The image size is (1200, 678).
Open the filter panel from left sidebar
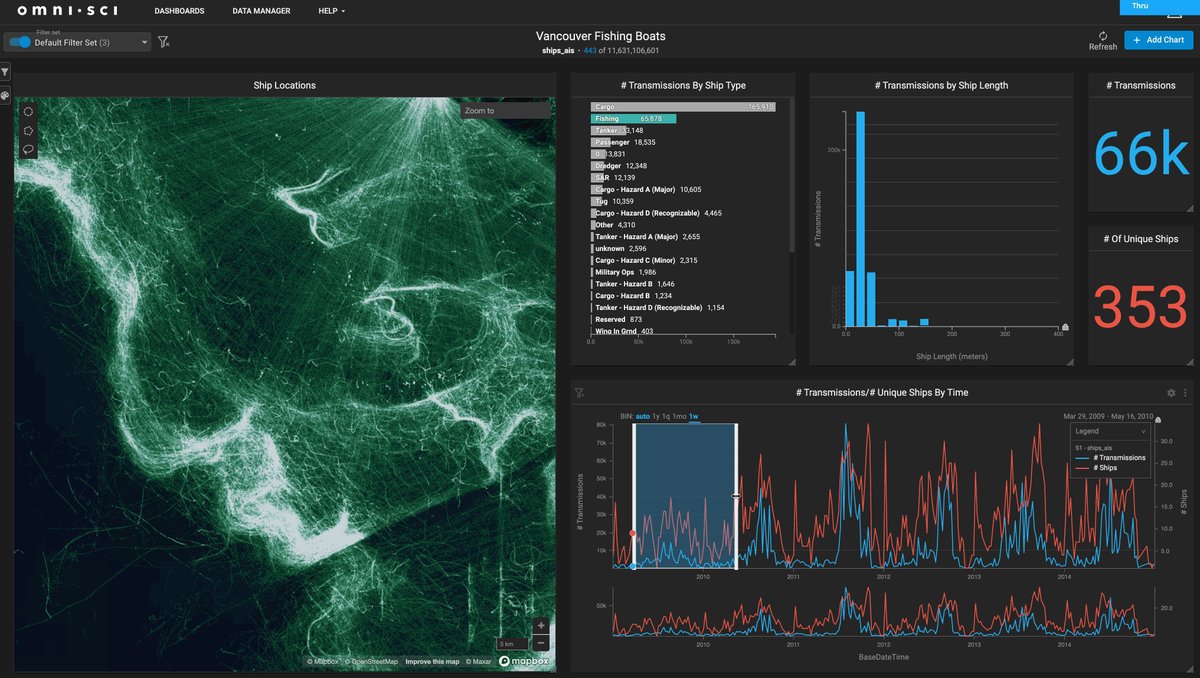pos(5,72)
